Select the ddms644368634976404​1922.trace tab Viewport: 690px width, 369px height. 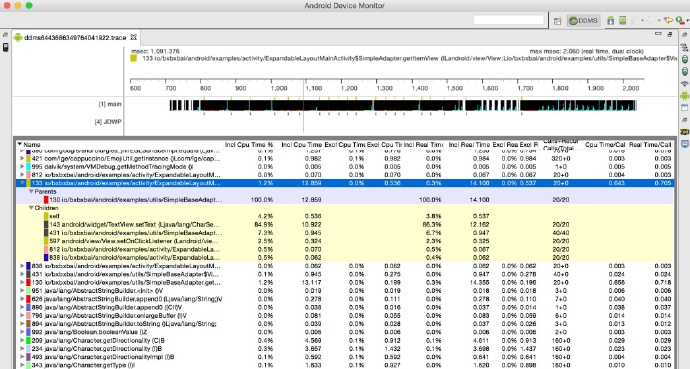(x=75, y=37)
